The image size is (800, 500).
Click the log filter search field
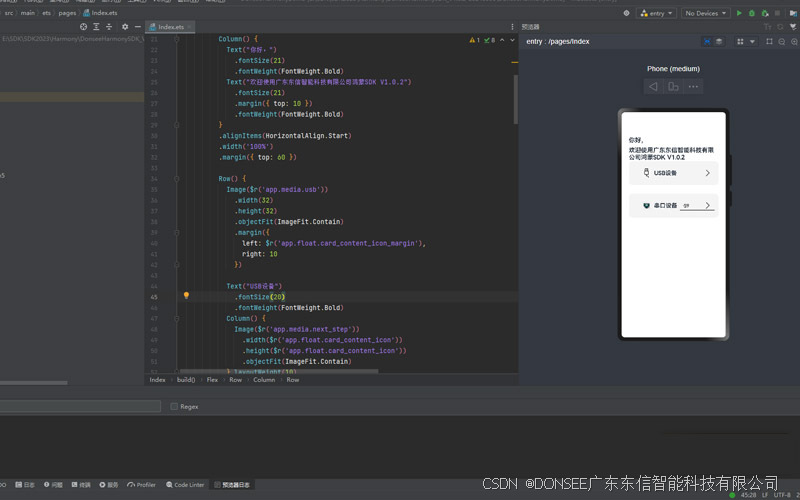click(80, 407)
